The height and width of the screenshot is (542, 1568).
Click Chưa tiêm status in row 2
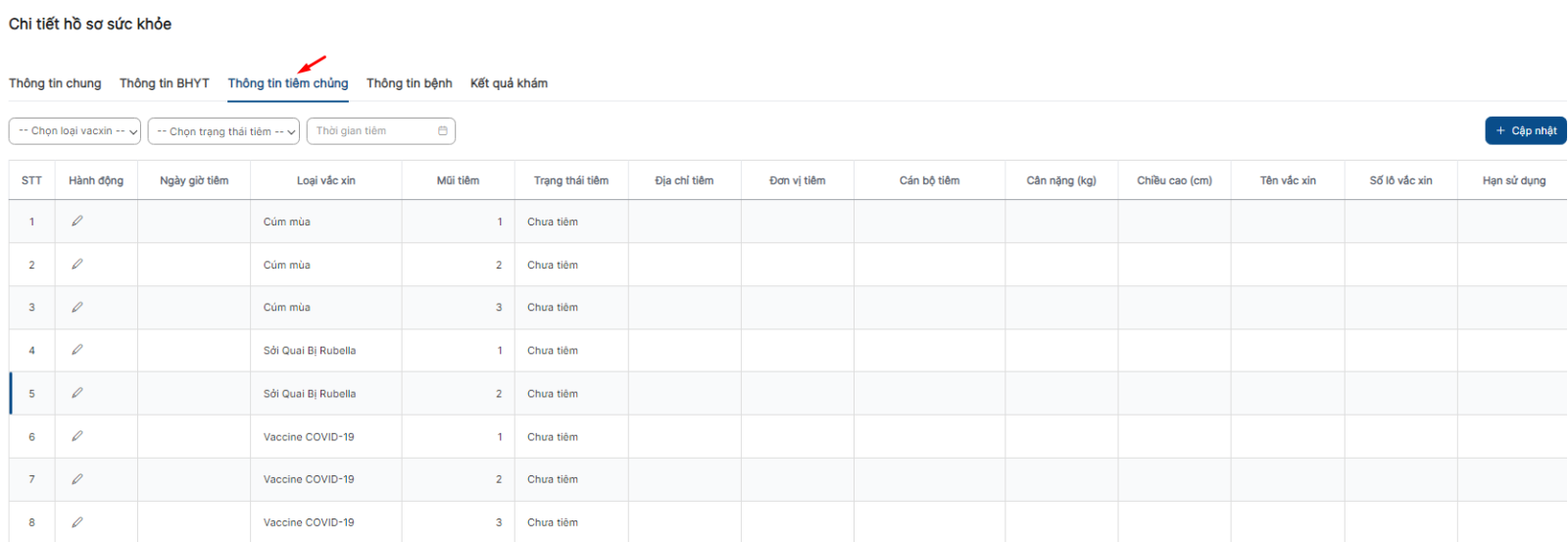pyautogui.click(x=553, y=265)
